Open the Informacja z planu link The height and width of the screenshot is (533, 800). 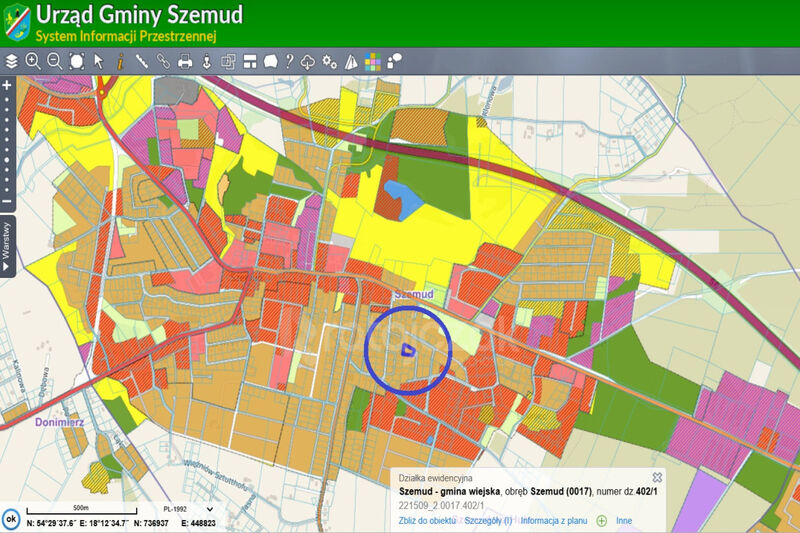(x=554, y=520)
